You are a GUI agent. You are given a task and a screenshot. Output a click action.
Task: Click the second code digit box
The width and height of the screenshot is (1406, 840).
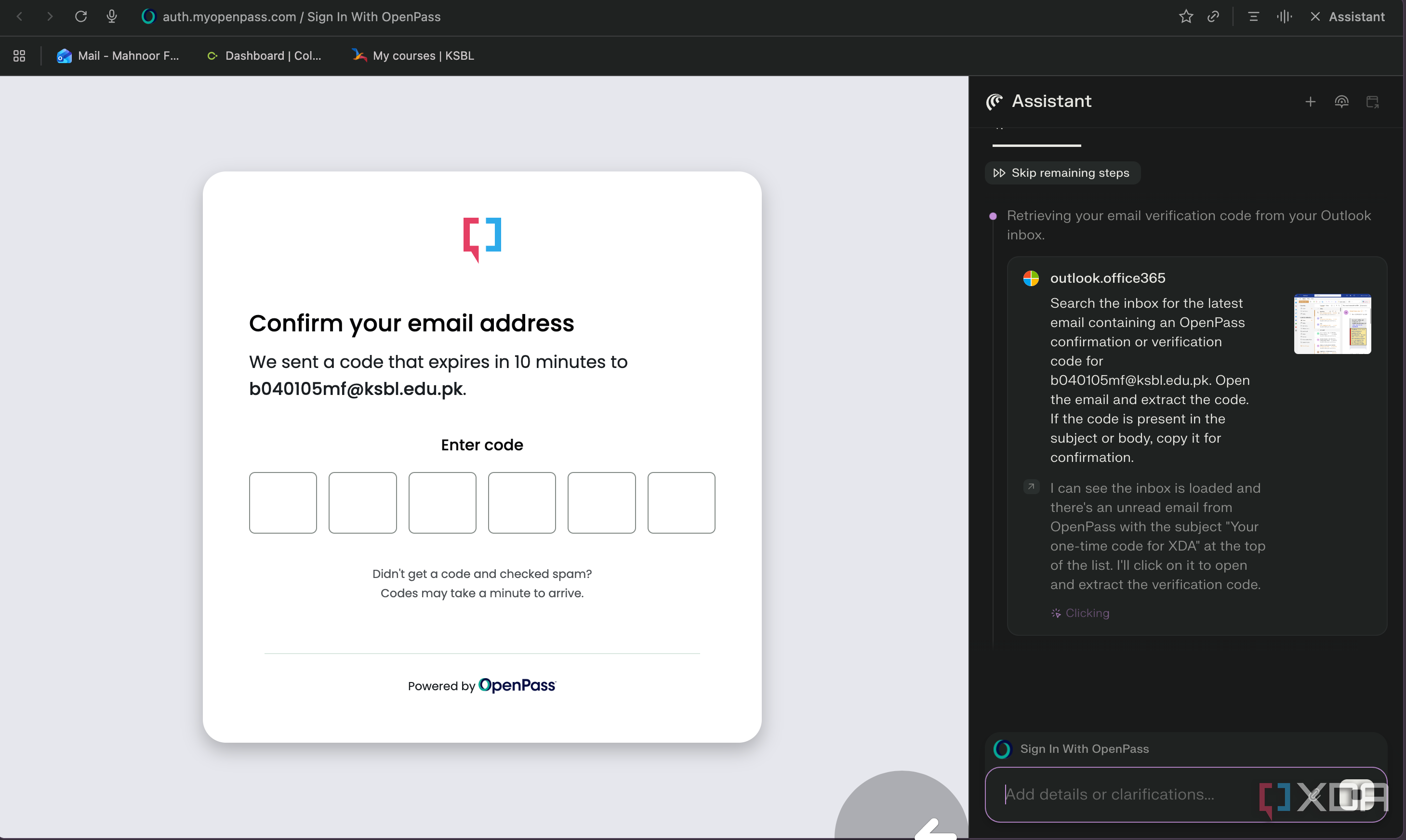click(362, 503)
